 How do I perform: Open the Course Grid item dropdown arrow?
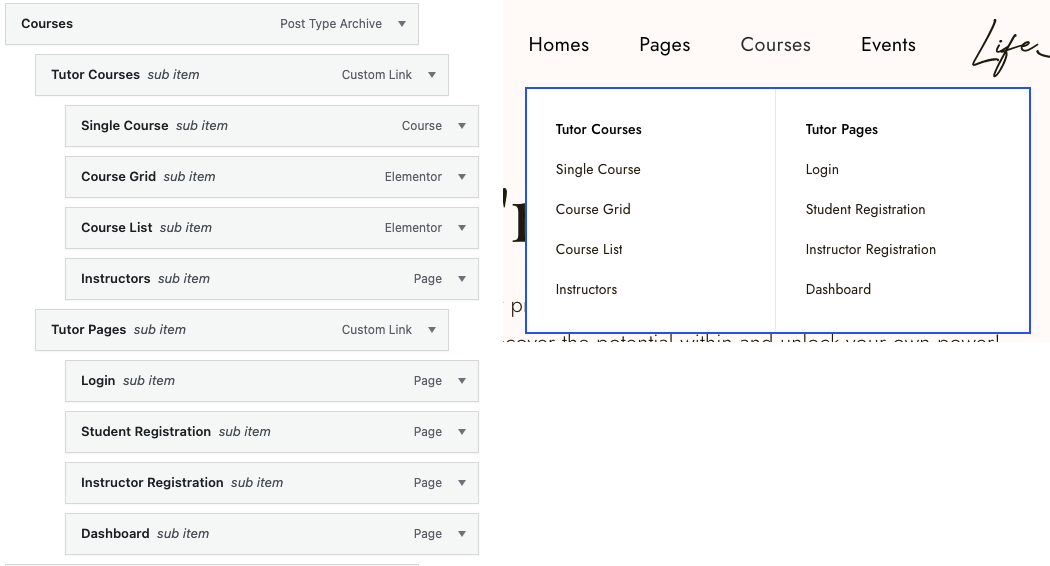[x=462, y=177]
